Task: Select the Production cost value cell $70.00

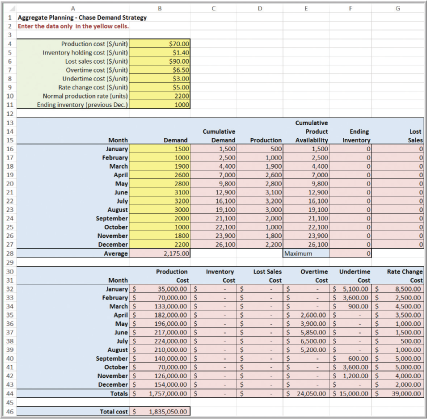Action: [x=160, y=44]
